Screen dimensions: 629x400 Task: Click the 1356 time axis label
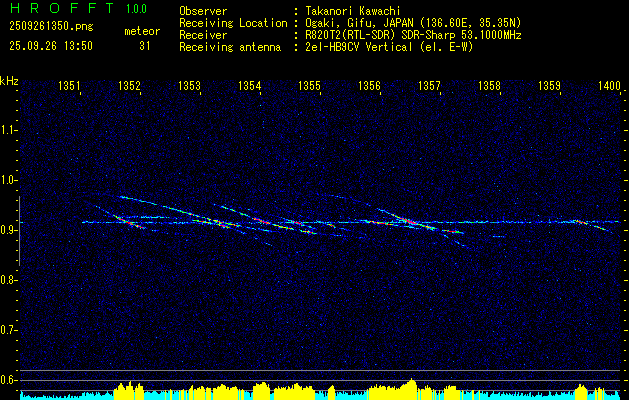point(369,86)
